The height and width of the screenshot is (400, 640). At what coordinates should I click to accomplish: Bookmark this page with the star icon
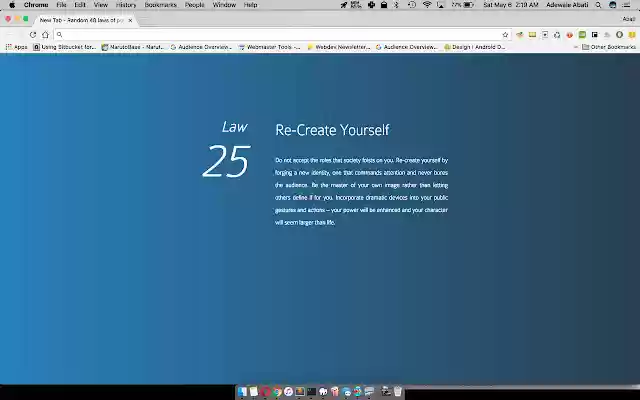coord(505,35)
